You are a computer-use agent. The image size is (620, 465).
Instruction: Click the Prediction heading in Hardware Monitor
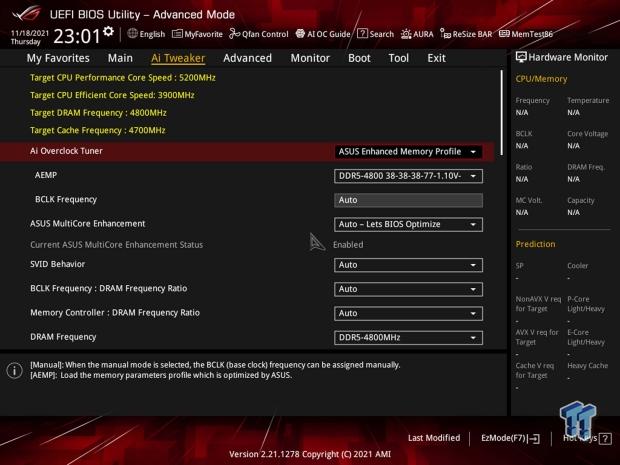pos(535,244)
